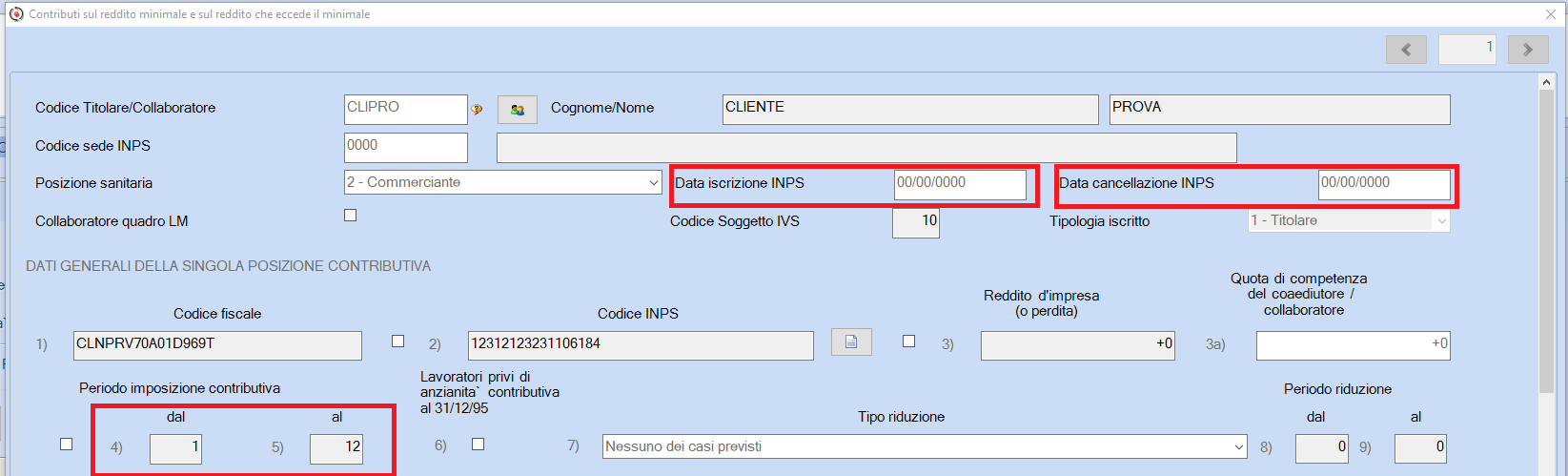Viewport: 1568px width, 476px height.
Task: Toggle checkbox before Reddito d'impresa field 3
Action: point(909,341)
